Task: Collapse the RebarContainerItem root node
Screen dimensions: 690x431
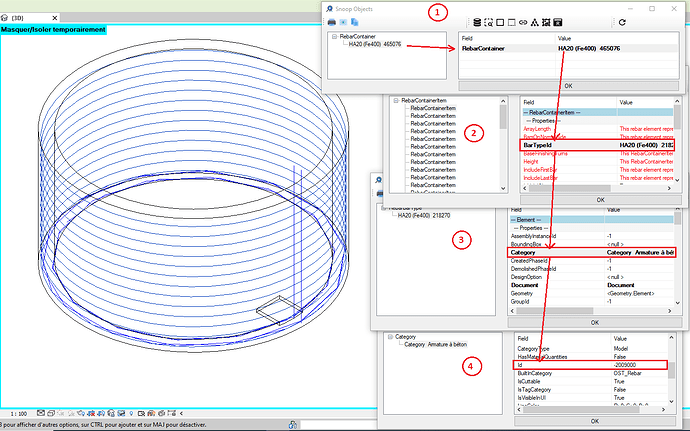Action: point(396,100)
